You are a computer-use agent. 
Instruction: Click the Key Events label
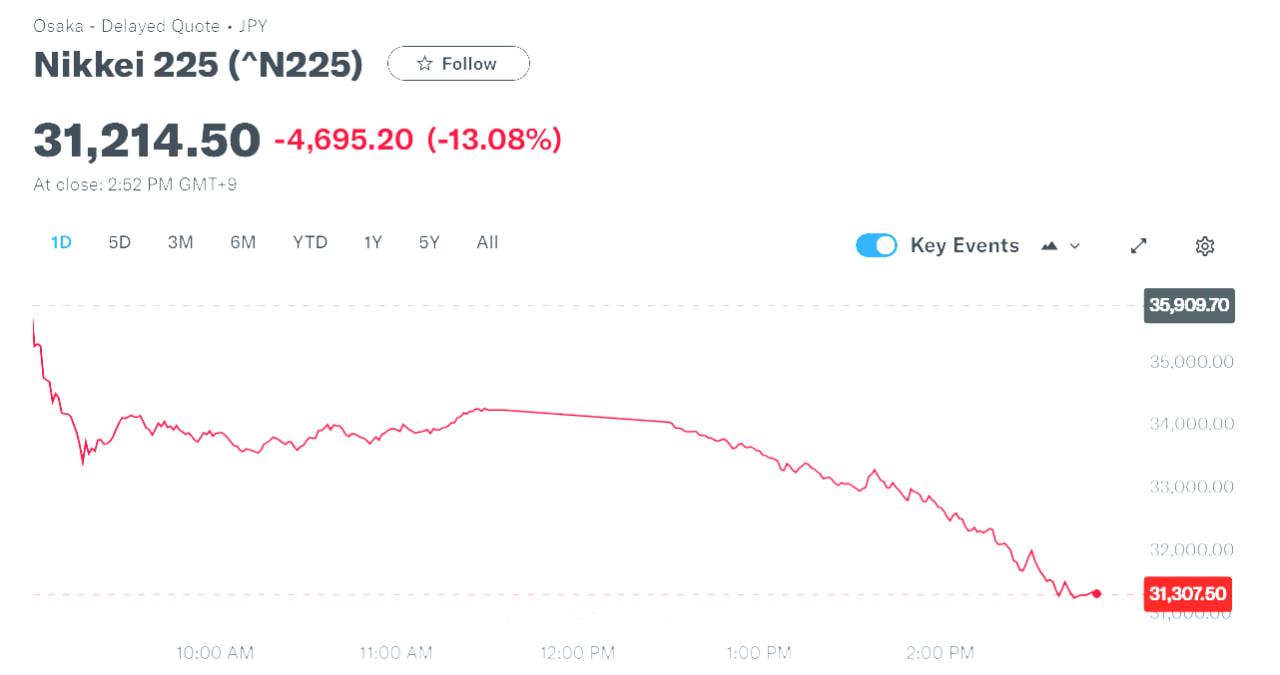964,246
